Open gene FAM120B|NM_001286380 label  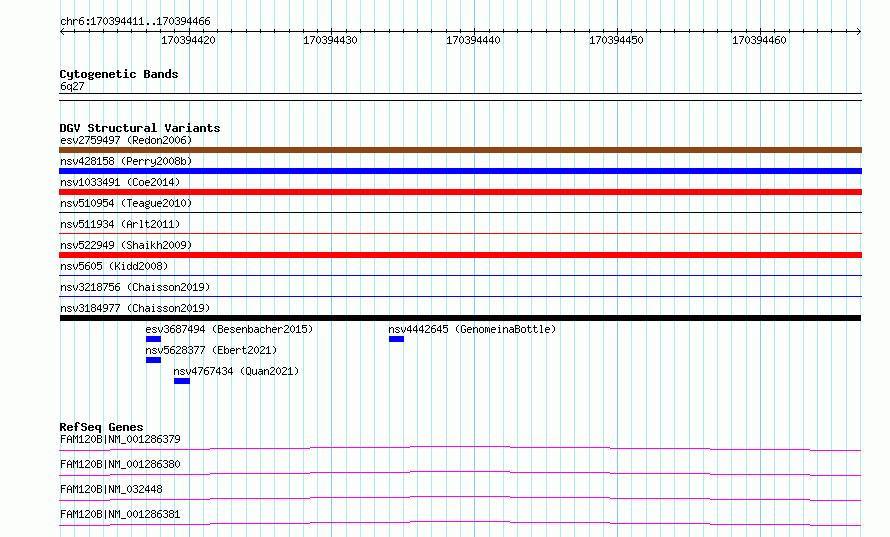point(120,464)
